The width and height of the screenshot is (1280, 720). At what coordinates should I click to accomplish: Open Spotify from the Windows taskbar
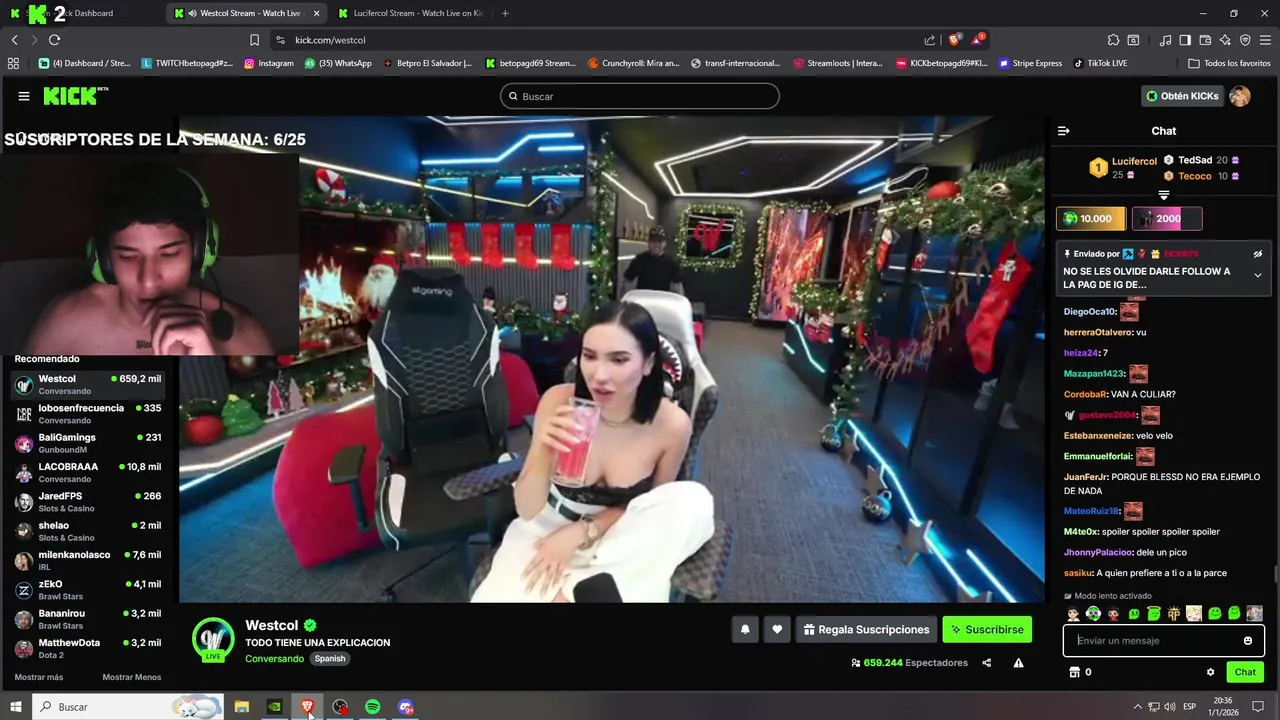click(x=372, y=707)
